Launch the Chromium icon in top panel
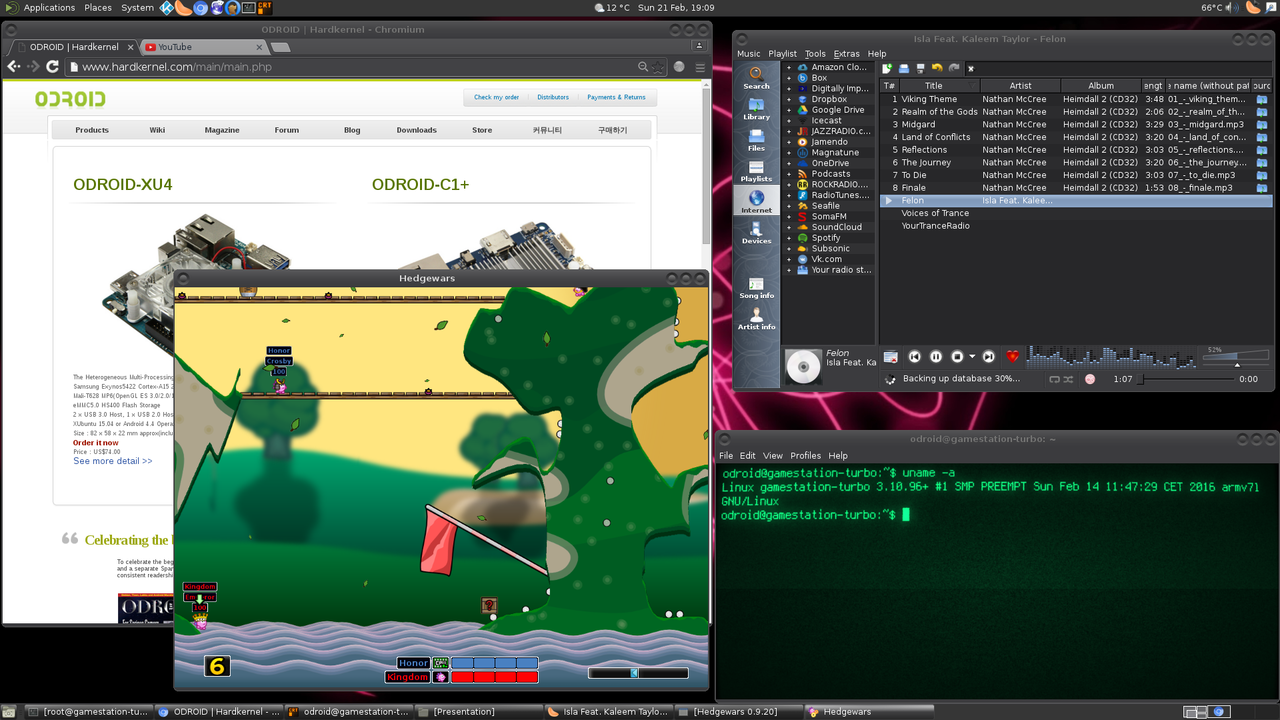The height and width of the screenshot is (720, 1280). pos(200,8)
